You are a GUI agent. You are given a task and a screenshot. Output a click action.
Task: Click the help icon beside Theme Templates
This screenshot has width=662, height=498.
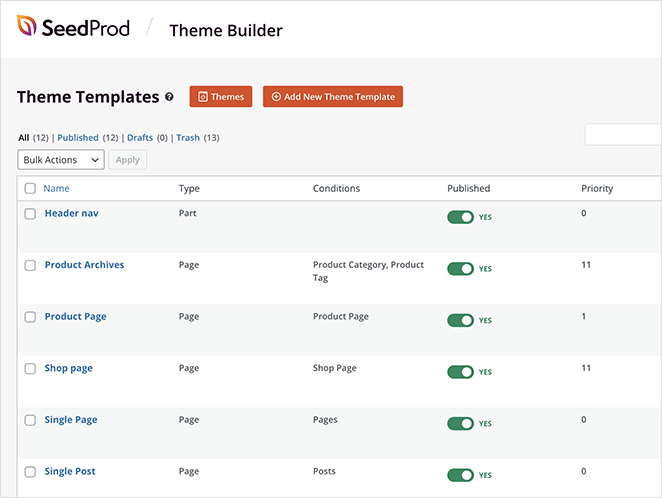point(169,97)
